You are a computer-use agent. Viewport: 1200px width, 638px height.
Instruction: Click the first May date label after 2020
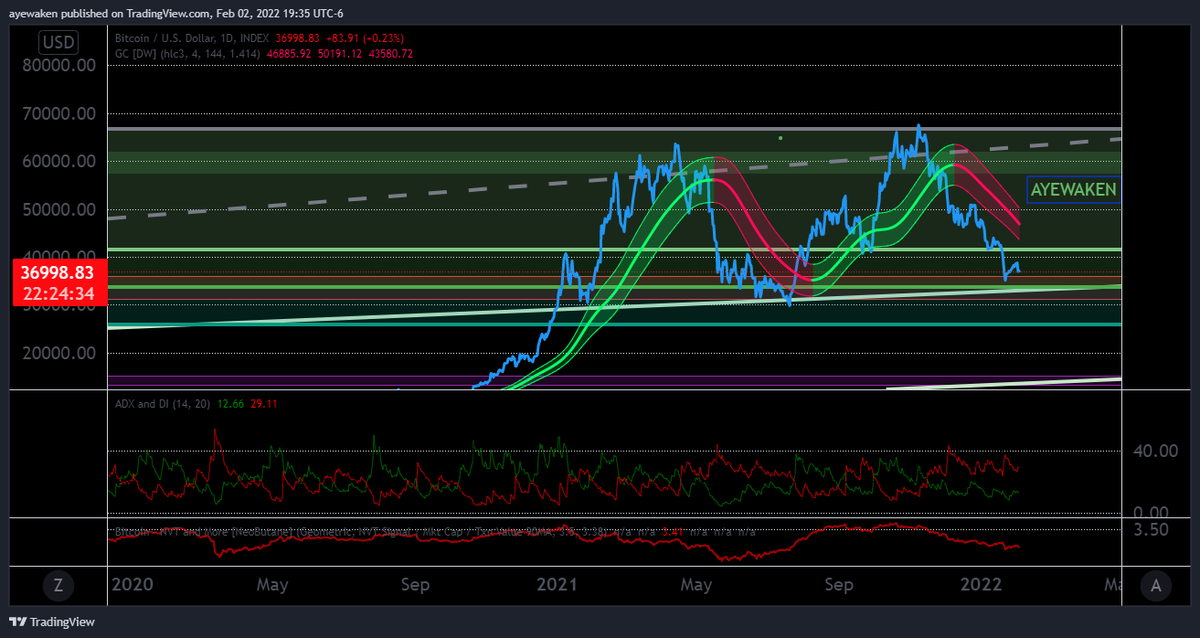273,586
